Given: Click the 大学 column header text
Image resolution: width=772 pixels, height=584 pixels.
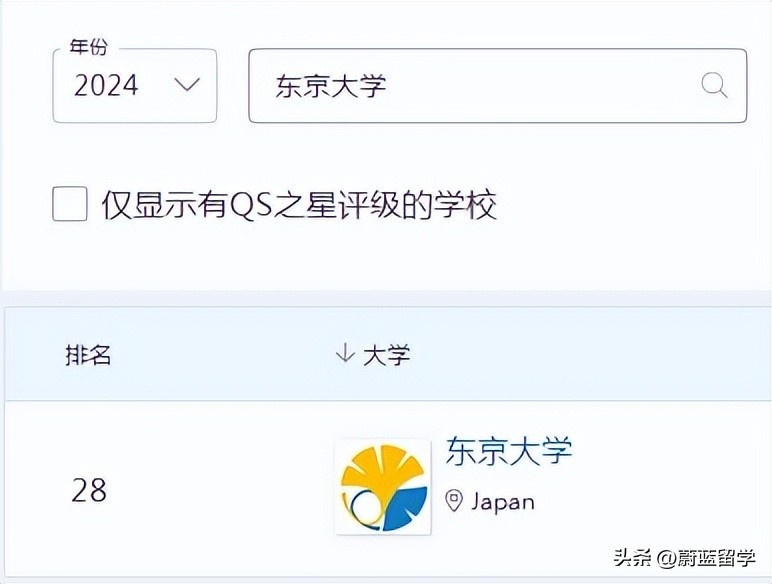Looking at the screenshot, I should [387, 354].
